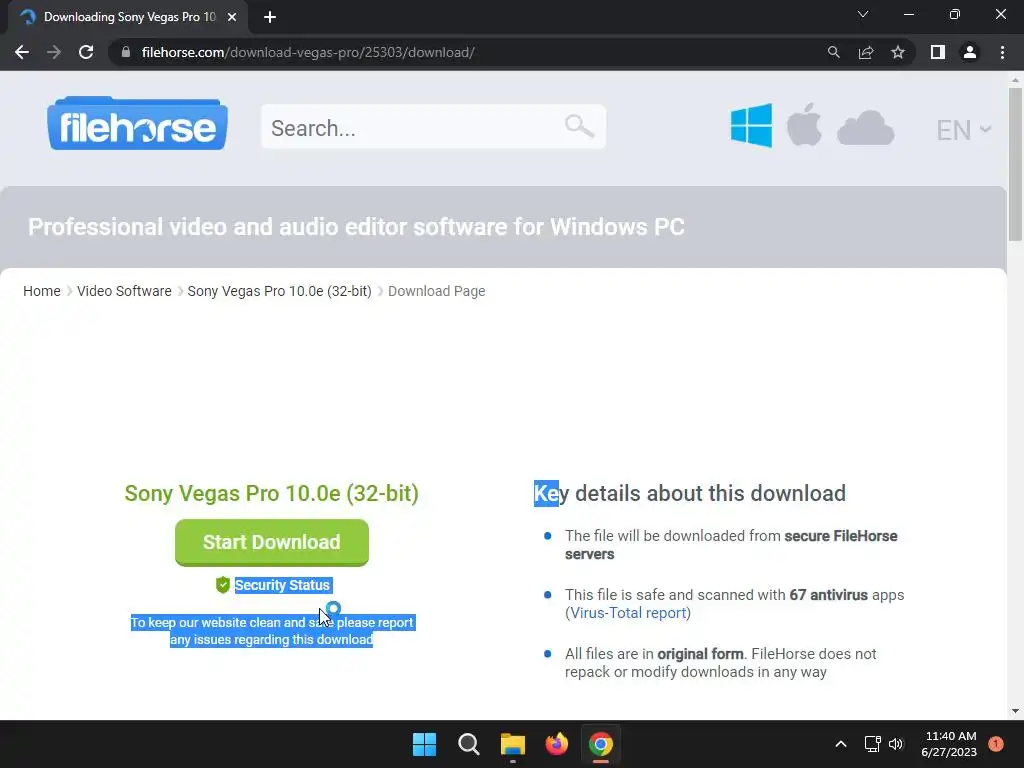Screen dimensions: 1024x768
Task: Select the Downloading Sony Vegas Pro tab
Action: [x=129, y=17]
